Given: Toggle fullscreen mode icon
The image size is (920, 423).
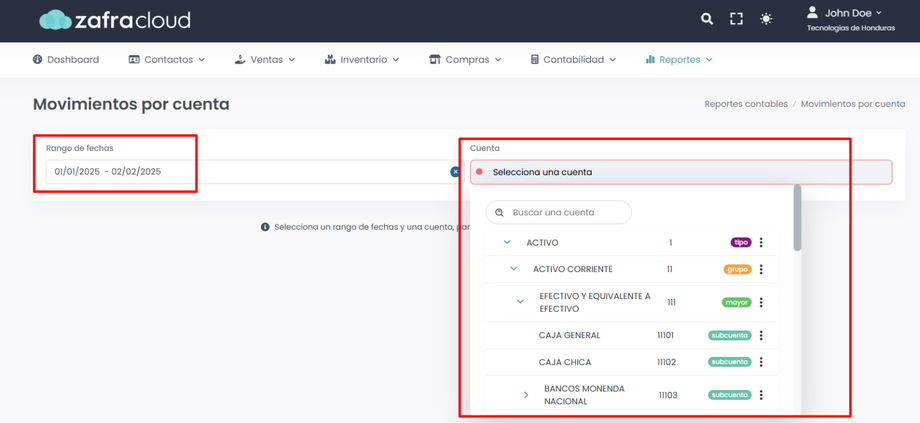Looking at the screenshot, I should (x=736, y=19).
